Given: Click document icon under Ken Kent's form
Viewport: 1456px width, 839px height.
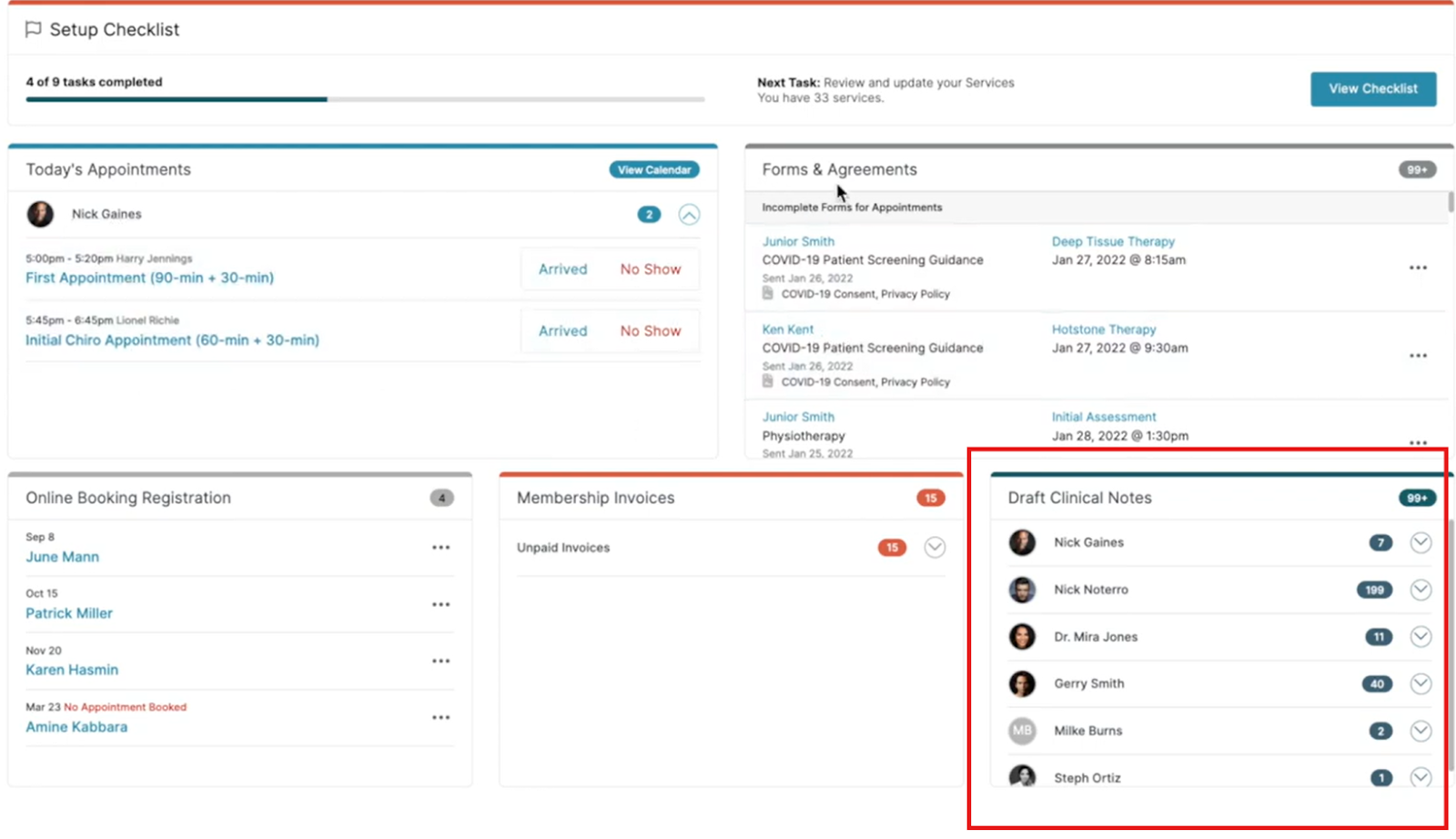Looking at the screenshot, I should point(768,381).
